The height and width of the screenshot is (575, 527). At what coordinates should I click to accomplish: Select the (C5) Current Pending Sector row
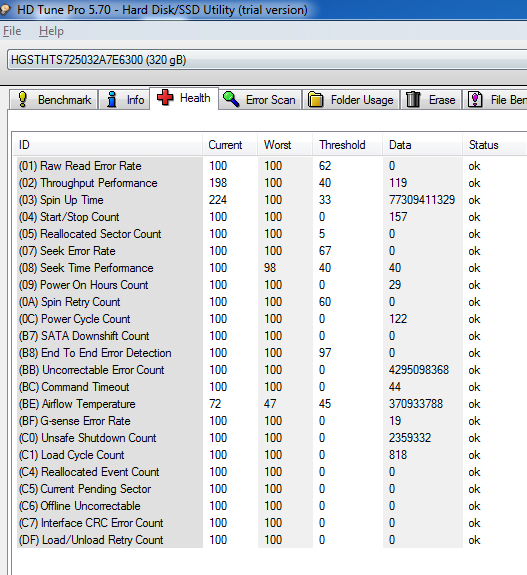(271, 488)
